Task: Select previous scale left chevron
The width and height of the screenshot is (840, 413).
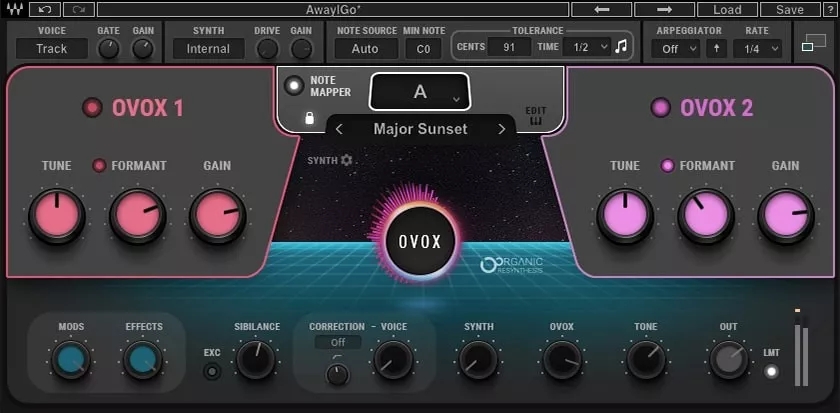Action: (x=339, y=129)
